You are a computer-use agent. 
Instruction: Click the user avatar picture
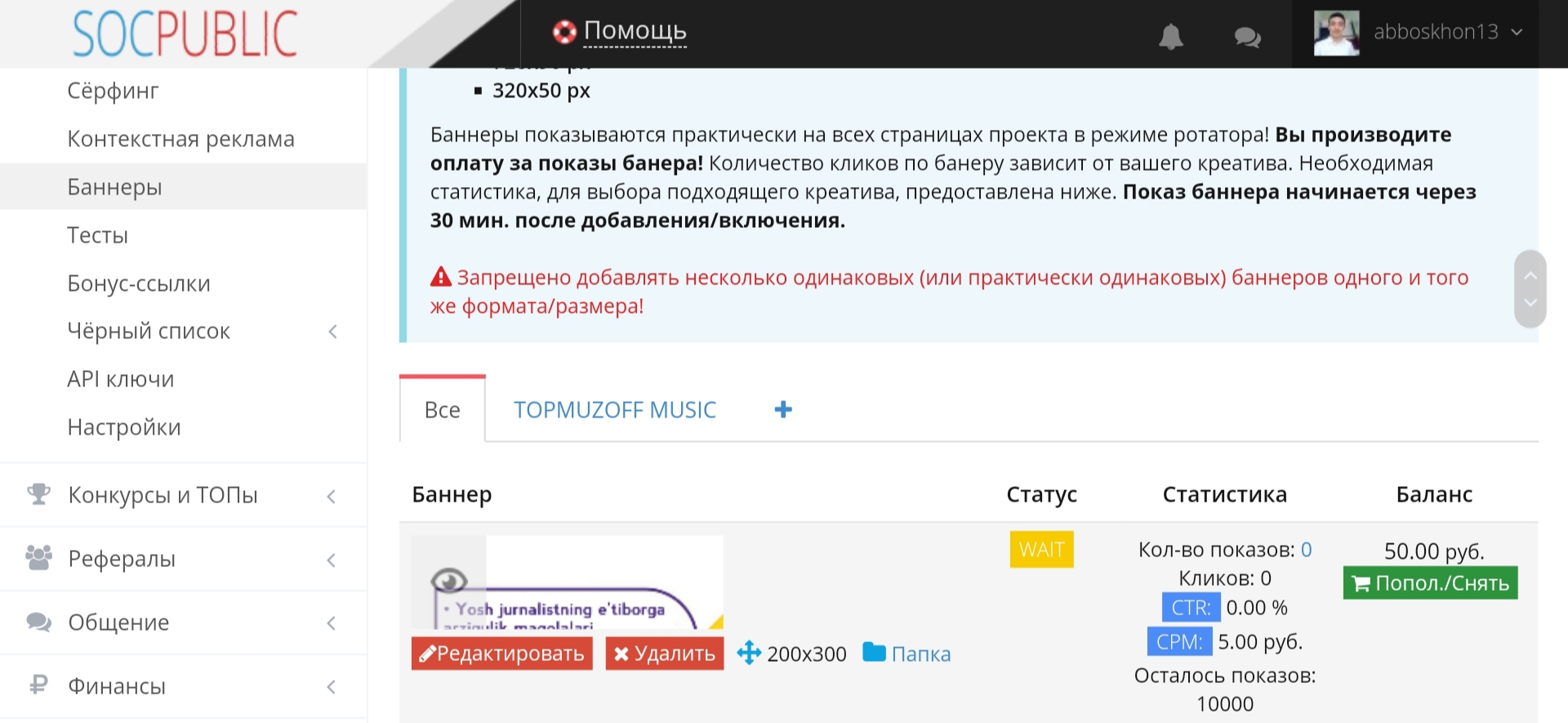click(1336, 33)
